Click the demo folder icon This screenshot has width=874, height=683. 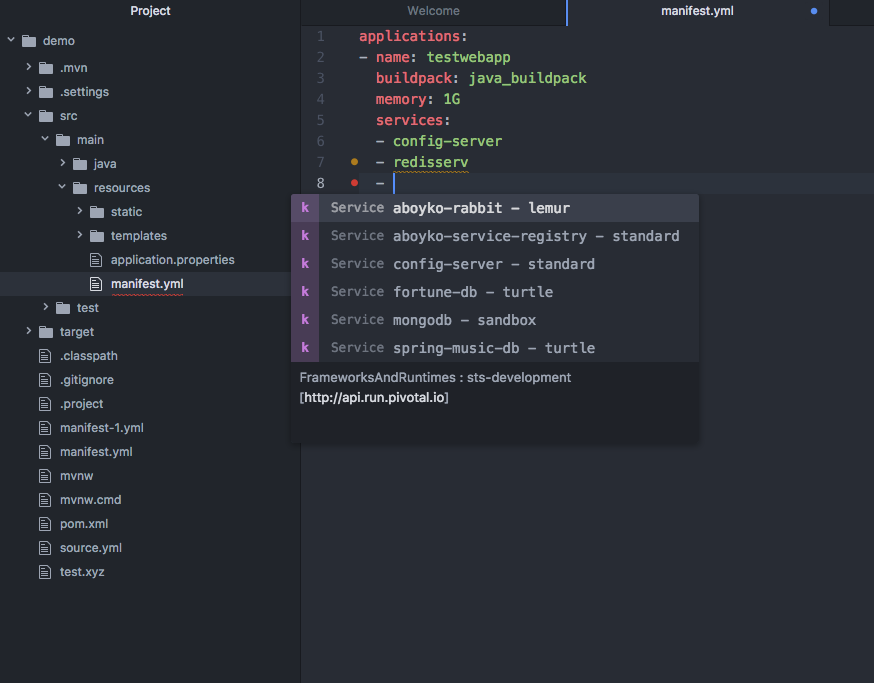coord(29,41)
